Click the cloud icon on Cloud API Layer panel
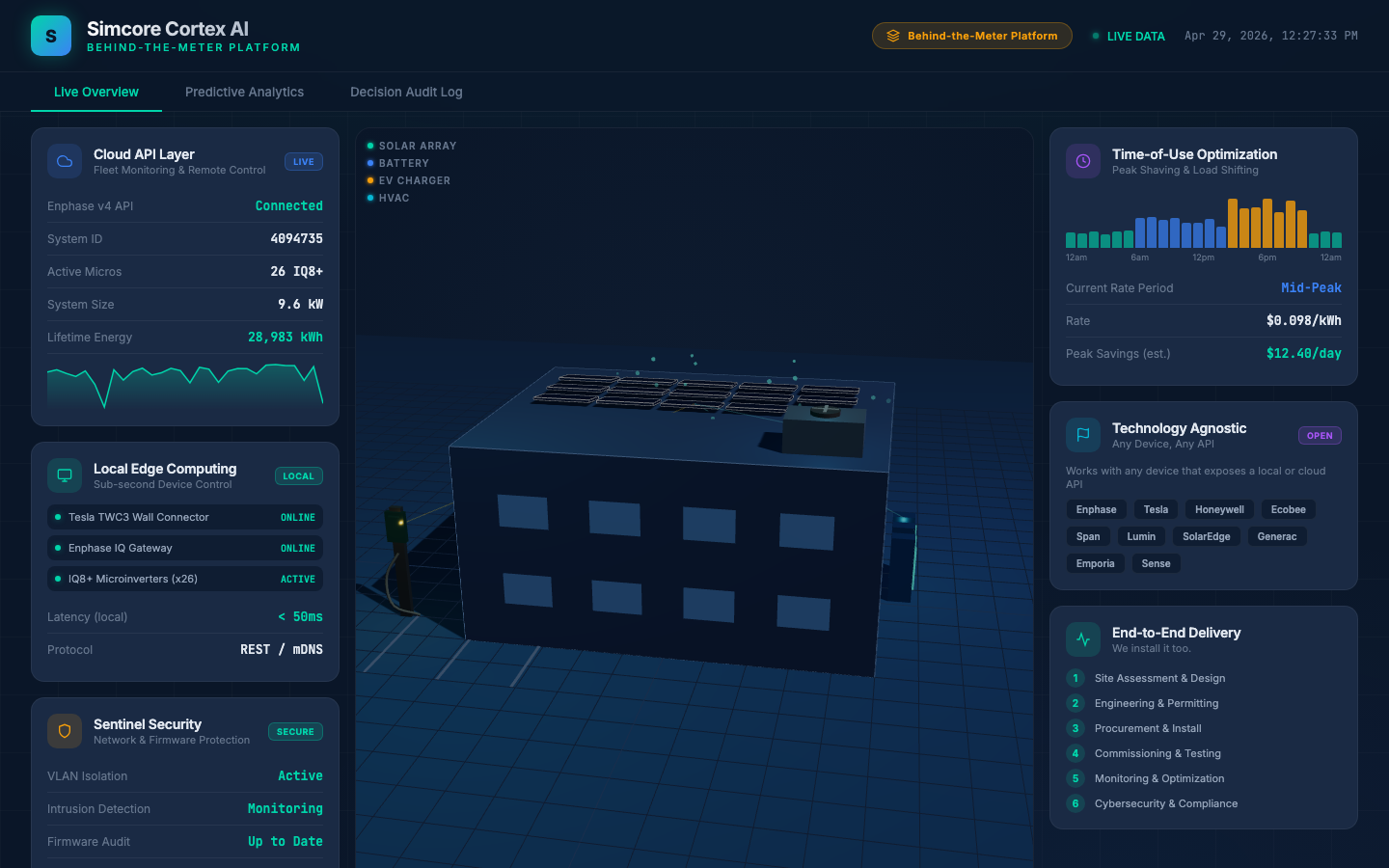1389x868 pixels. [64, 161]
